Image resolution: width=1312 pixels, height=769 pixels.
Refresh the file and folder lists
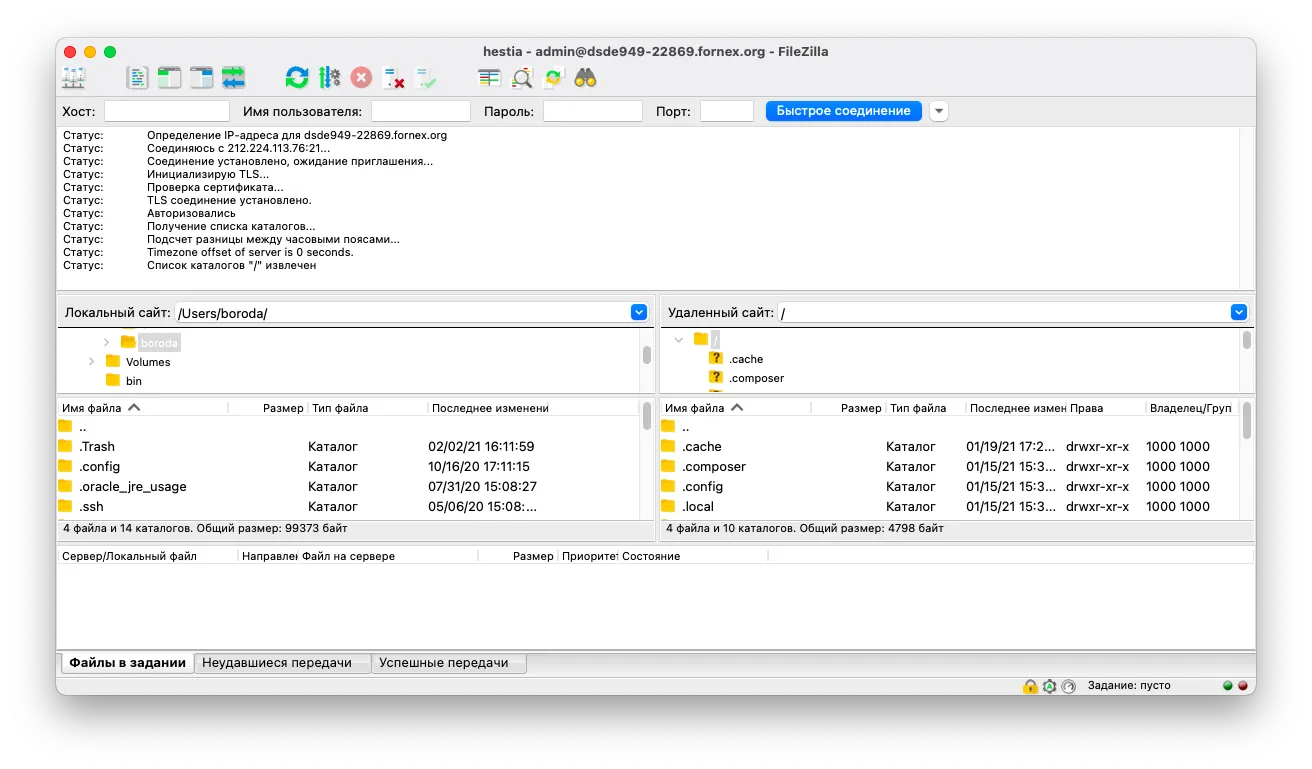297,77
